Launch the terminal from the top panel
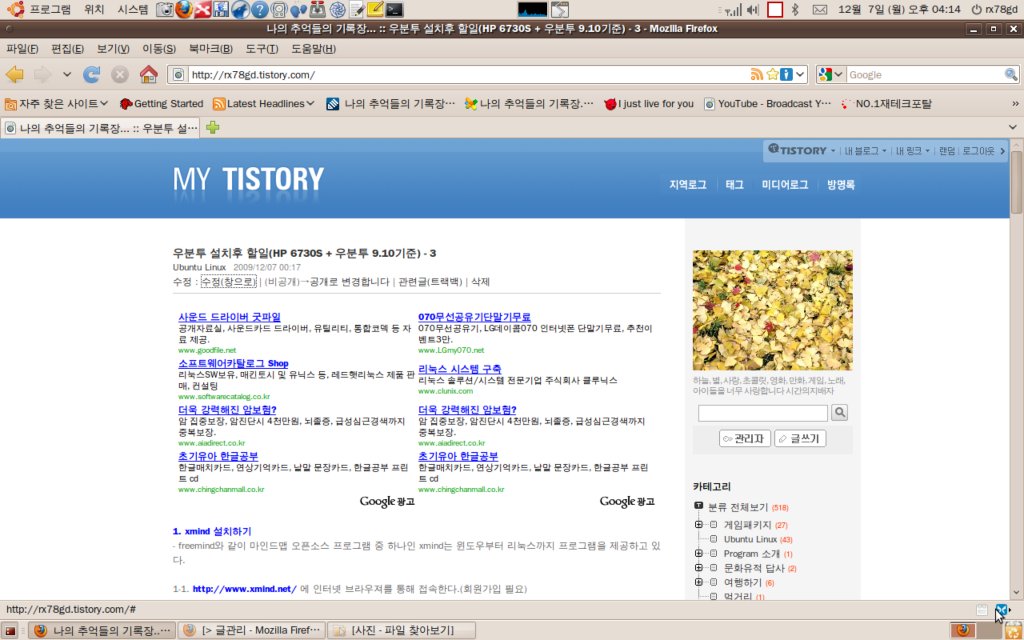The width and height of the screenshot is (1024, 640). pos(394,10)
